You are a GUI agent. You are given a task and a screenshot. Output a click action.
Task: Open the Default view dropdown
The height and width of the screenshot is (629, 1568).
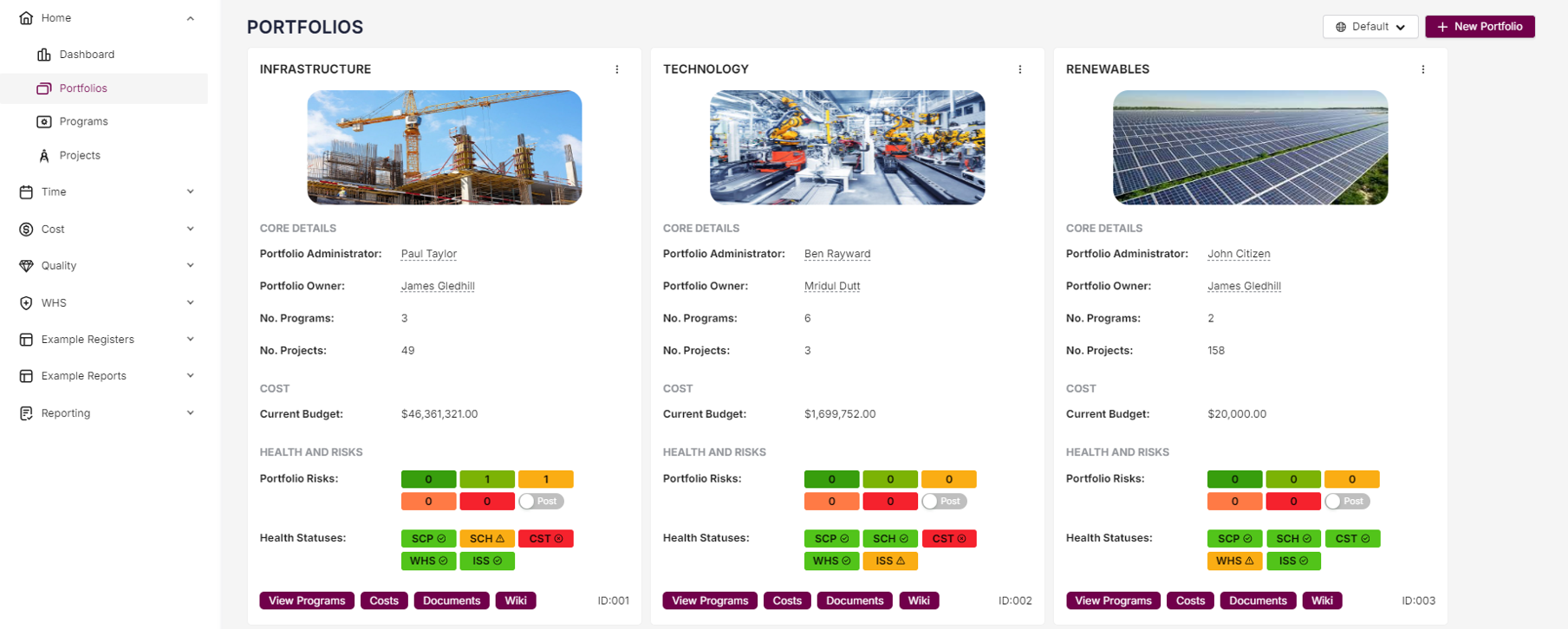click(x=1370, y=27)
